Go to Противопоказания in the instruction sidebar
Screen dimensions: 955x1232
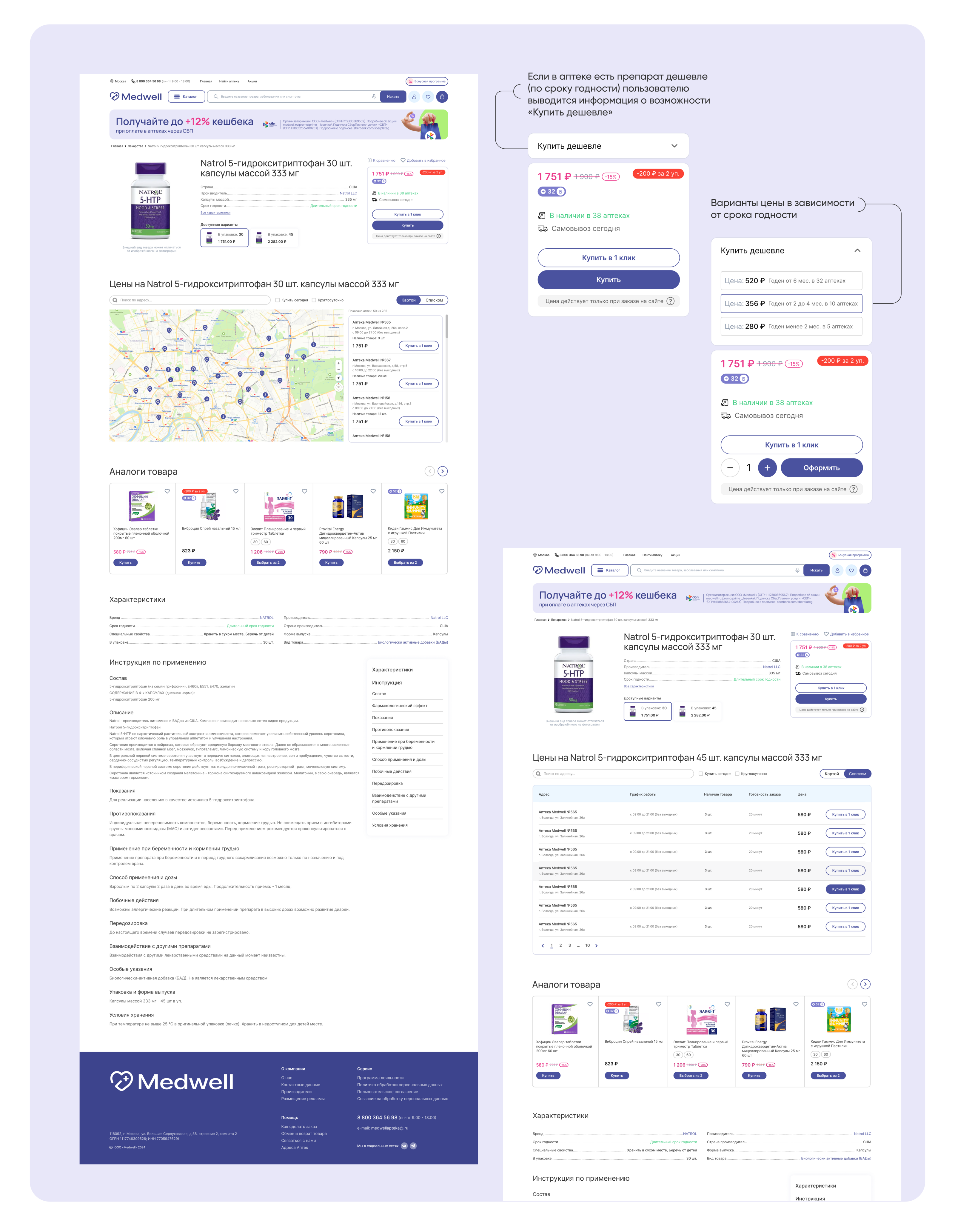(x=390, y=729)
